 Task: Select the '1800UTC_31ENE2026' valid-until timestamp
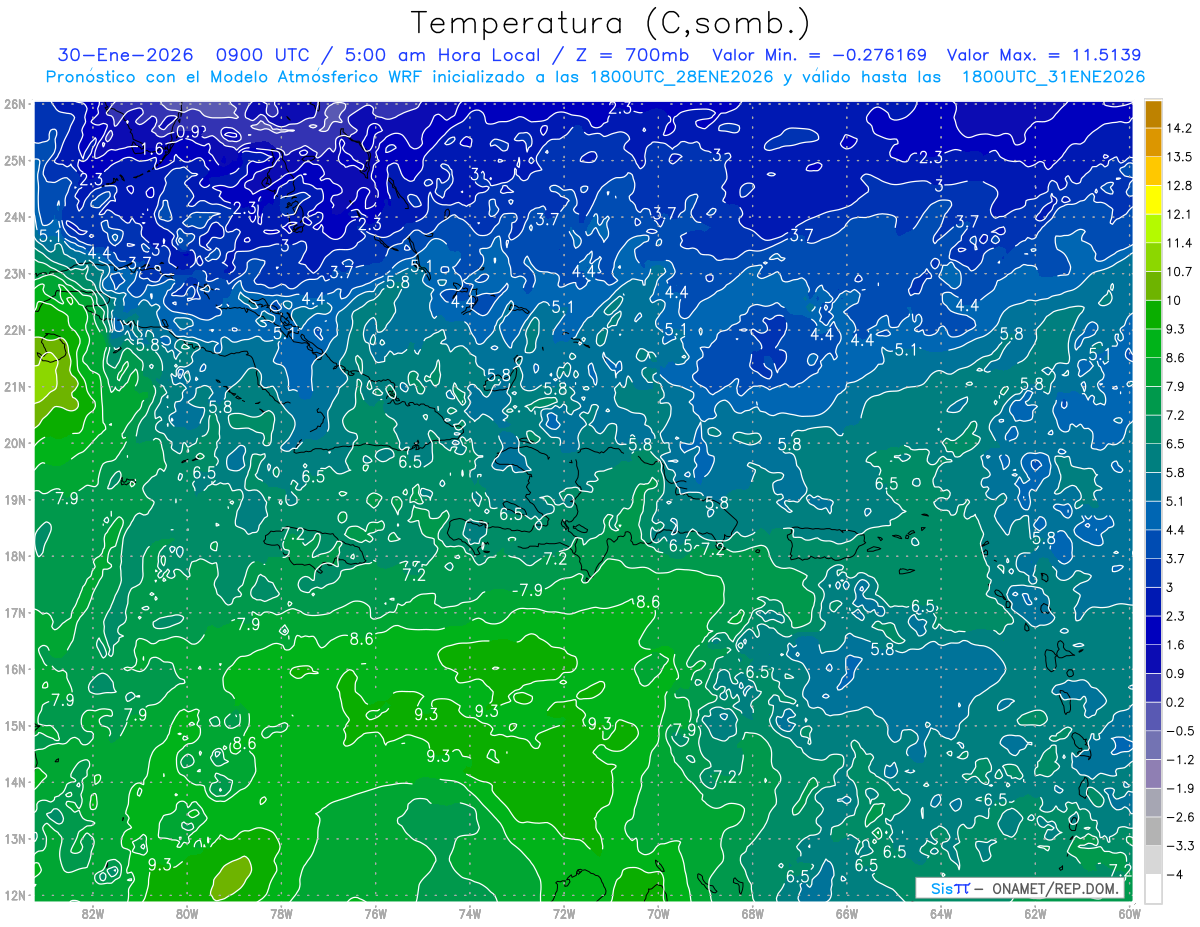pos(1053,77)
